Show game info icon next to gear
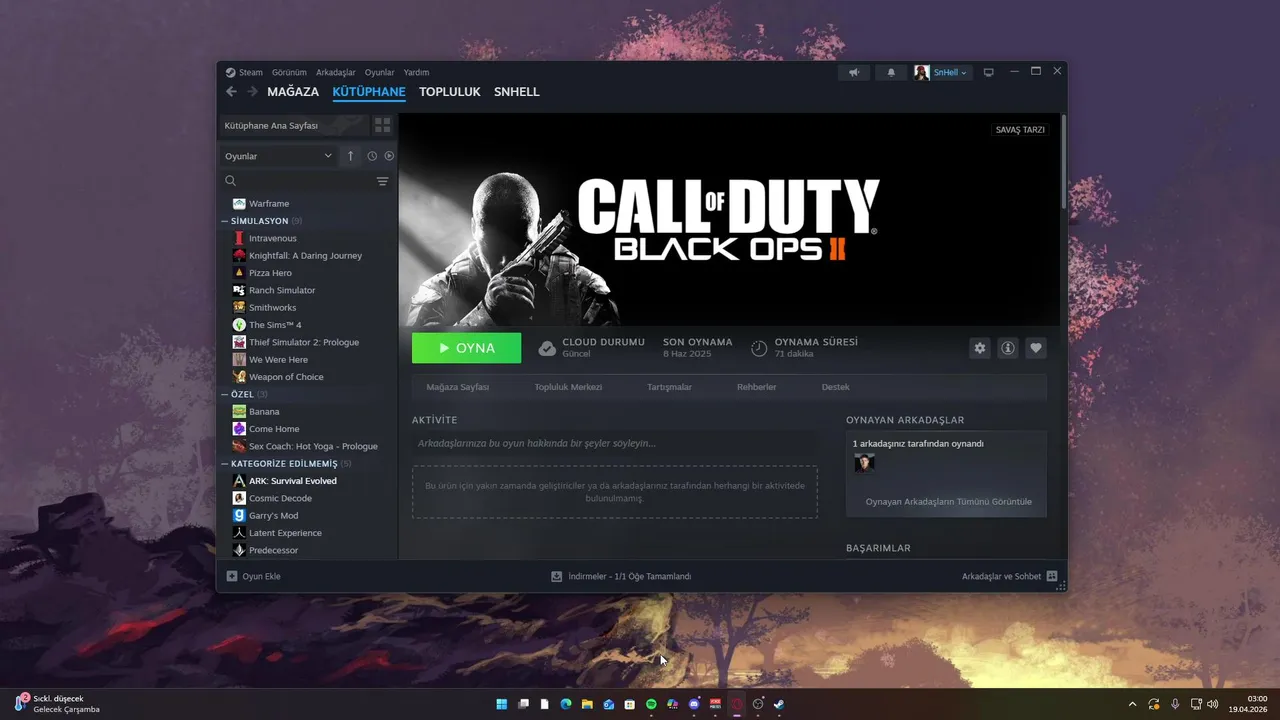This screenshot has width=1280, height=720. coord(1008,348)
